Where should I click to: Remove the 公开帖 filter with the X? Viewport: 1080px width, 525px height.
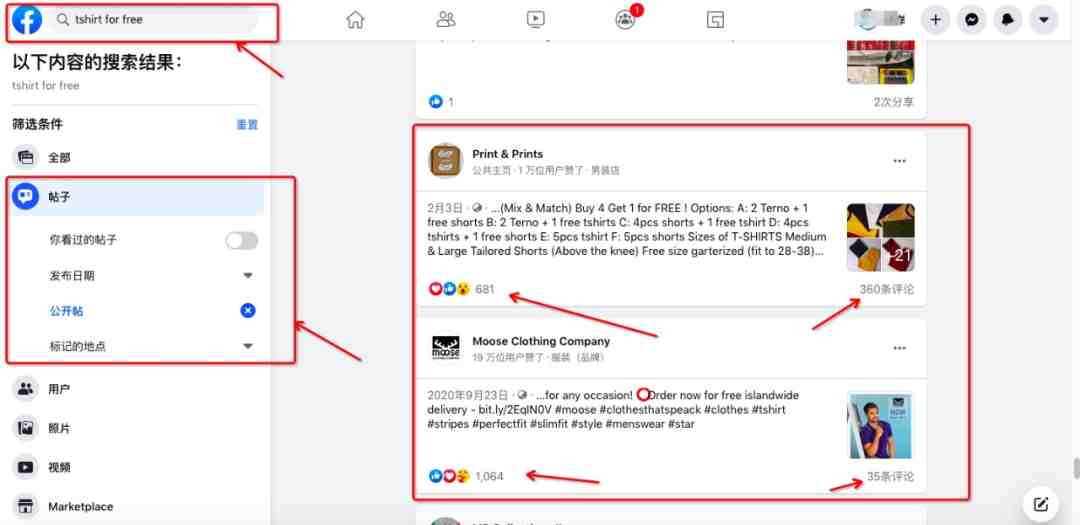pyautogui.click(x=248, y=311)
